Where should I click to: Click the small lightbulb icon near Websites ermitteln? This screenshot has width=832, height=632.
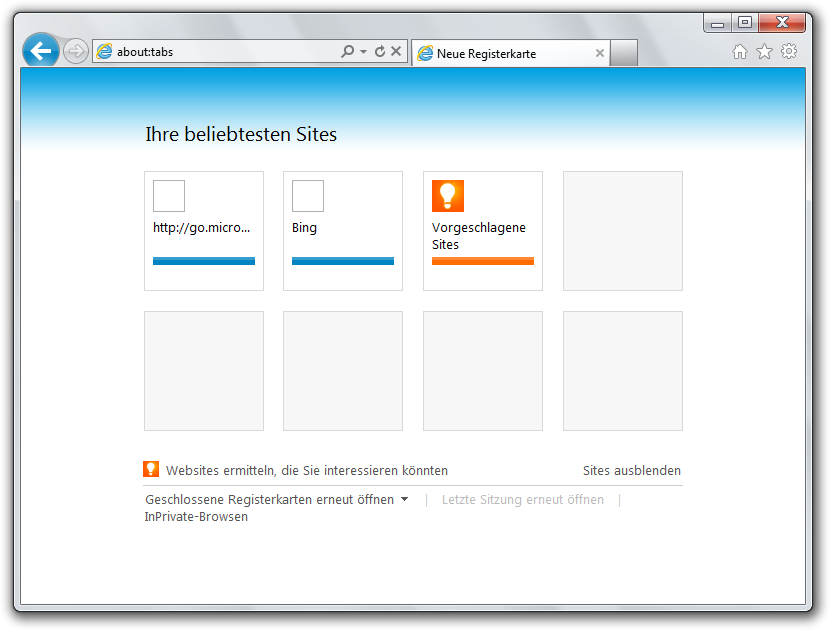(151, 469)
